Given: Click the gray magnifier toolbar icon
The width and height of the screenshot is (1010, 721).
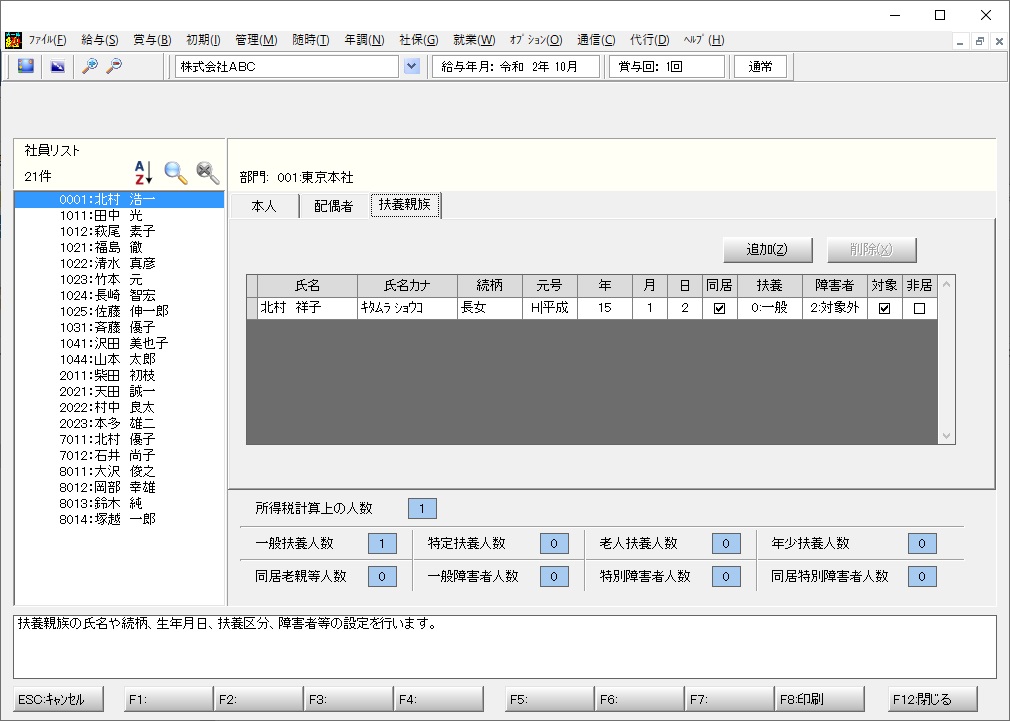Looking at the screenshot, I should pos(114,66).
